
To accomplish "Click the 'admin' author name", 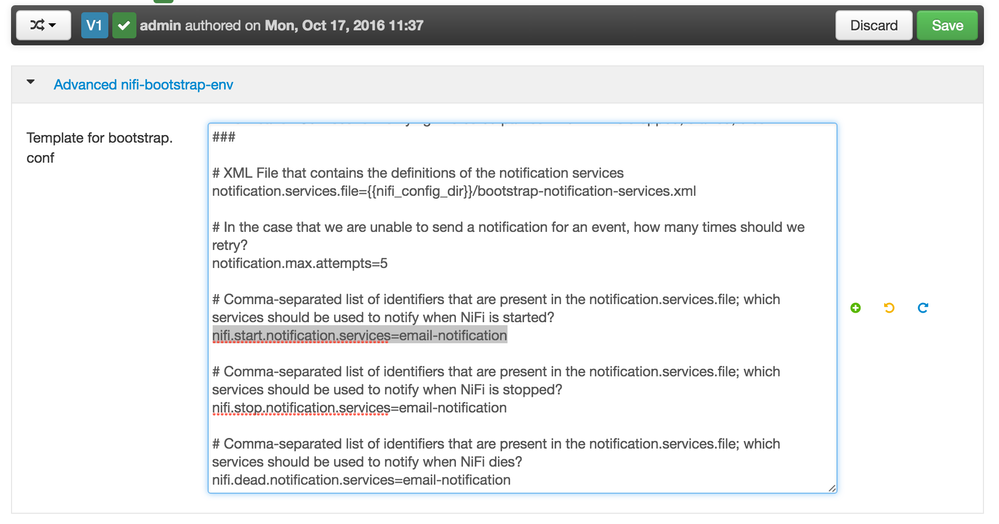I will [160, 25].
